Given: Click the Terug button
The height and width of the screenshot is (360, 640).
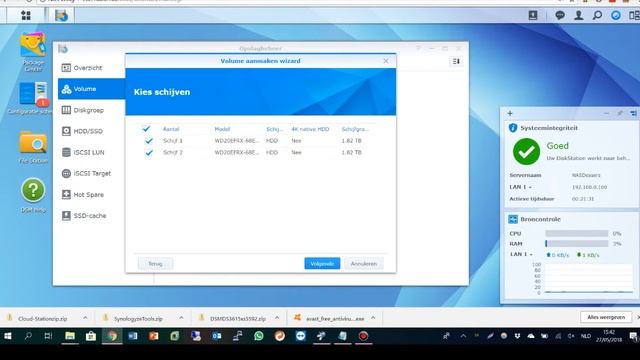Looking at the screenshot, I should (155, 264).
